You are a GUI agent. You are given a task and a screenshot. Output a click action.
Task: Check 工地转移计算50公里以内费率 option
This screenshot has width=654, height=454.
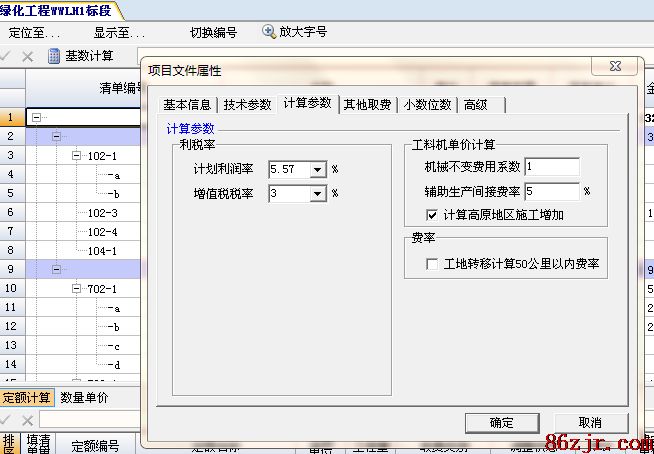(432, 264)
